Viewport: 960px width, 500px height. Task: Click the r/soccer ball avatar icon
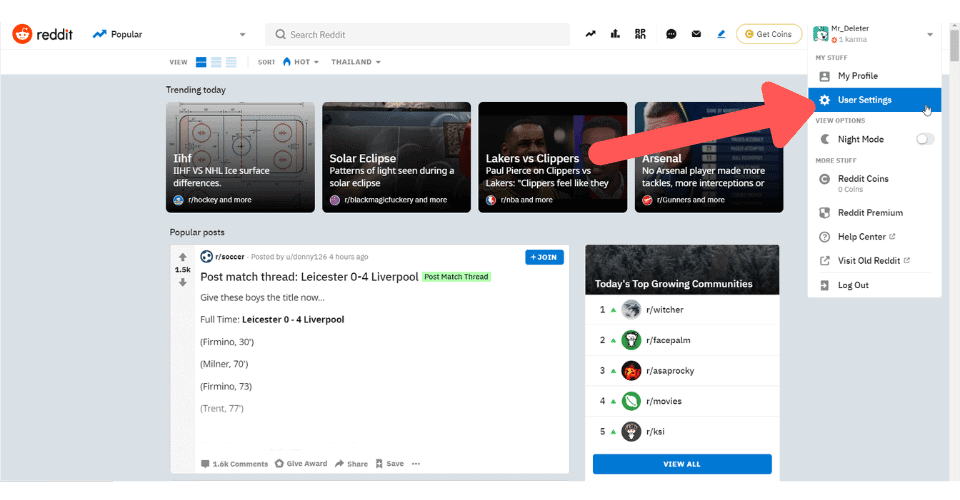[x=206, y=257]
